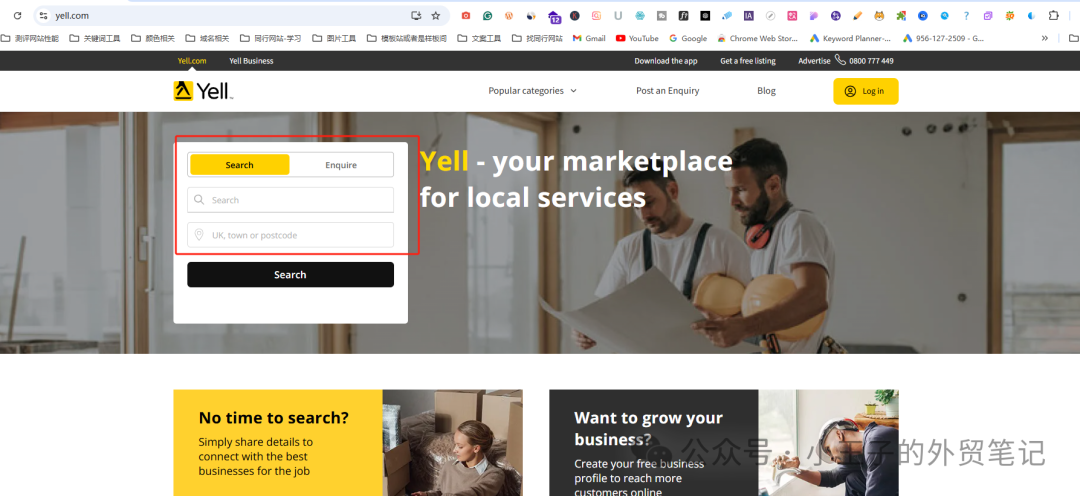Screen dimensions: 1080x496
Task: Click the phone icon next to 0800 777 449
Action: point(840,60)
